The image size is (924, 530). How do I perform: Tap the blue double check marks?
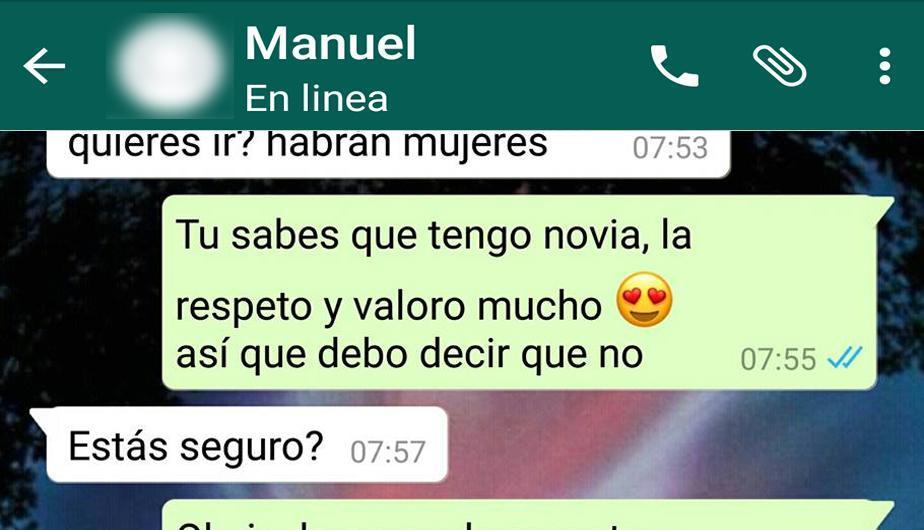tap(844, 357)
